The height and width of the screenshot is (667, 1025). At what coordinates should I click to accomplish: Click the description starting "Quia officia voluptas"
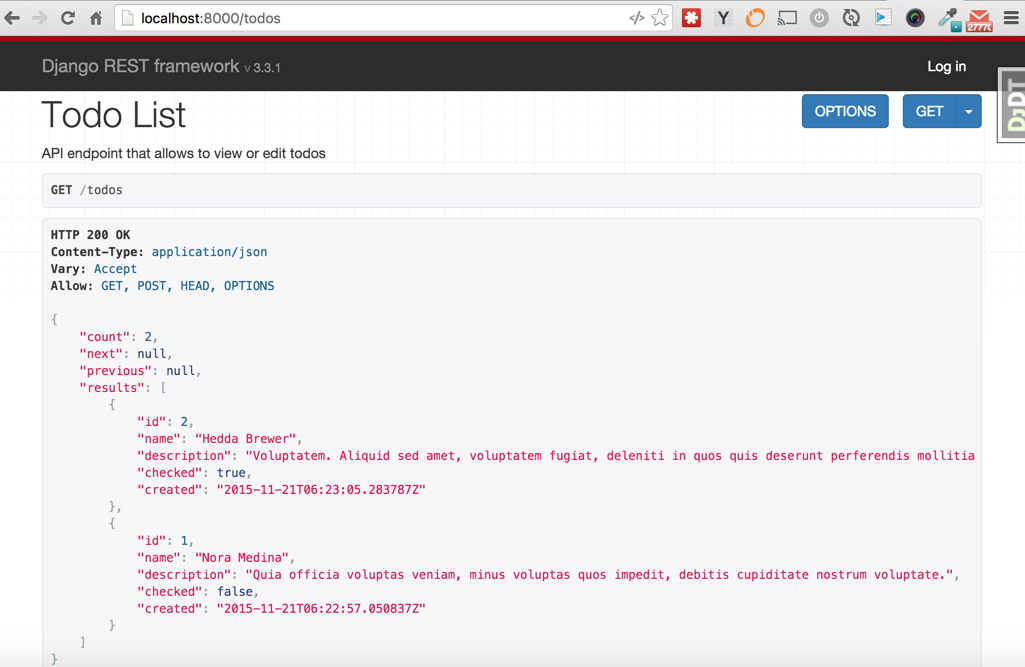pos(599,575)
